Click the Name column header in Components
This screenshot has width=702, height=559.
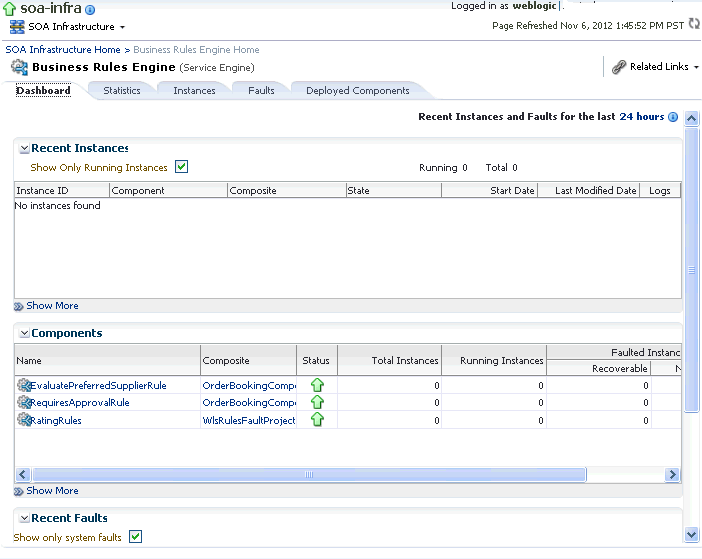pos(107,360)
